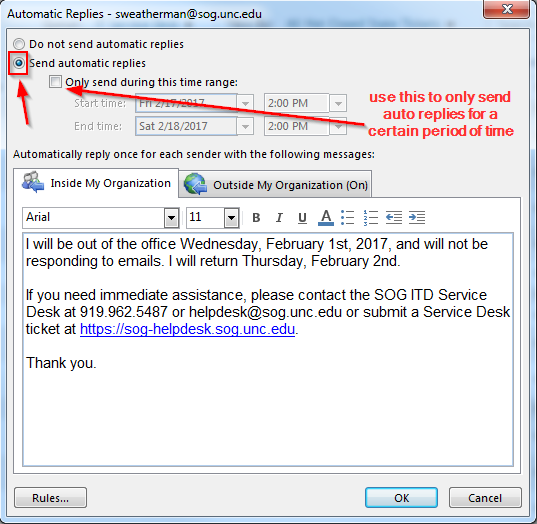Open the Arial font name dropdown

(x=172, y=217)
